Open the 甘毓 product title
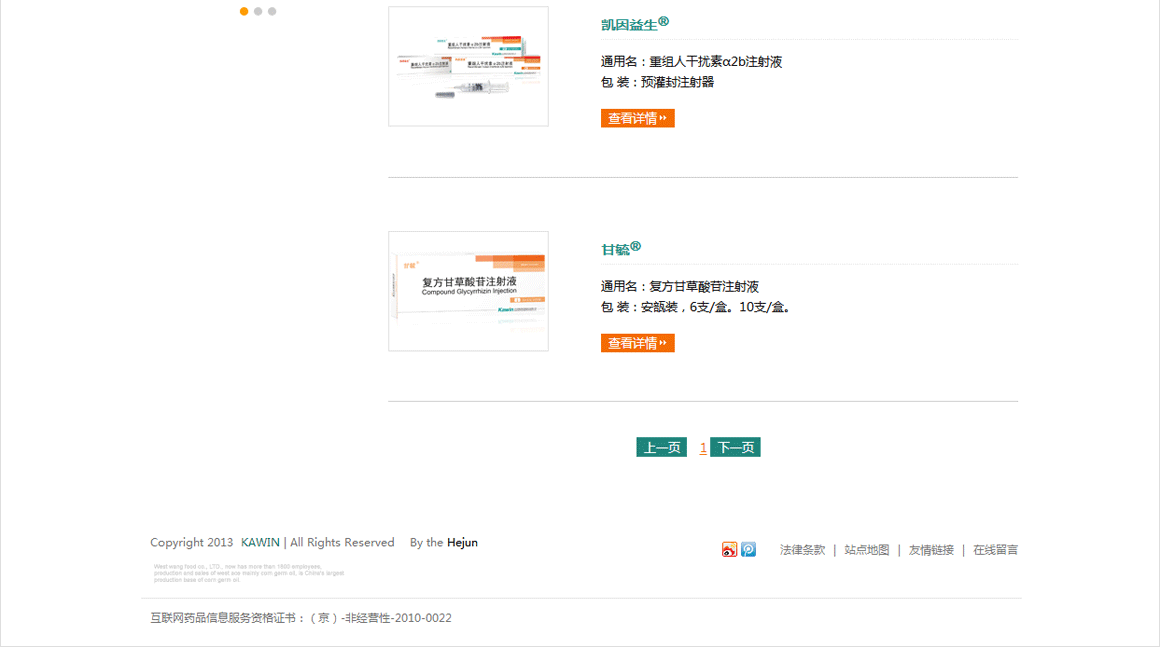 point(621,248)
